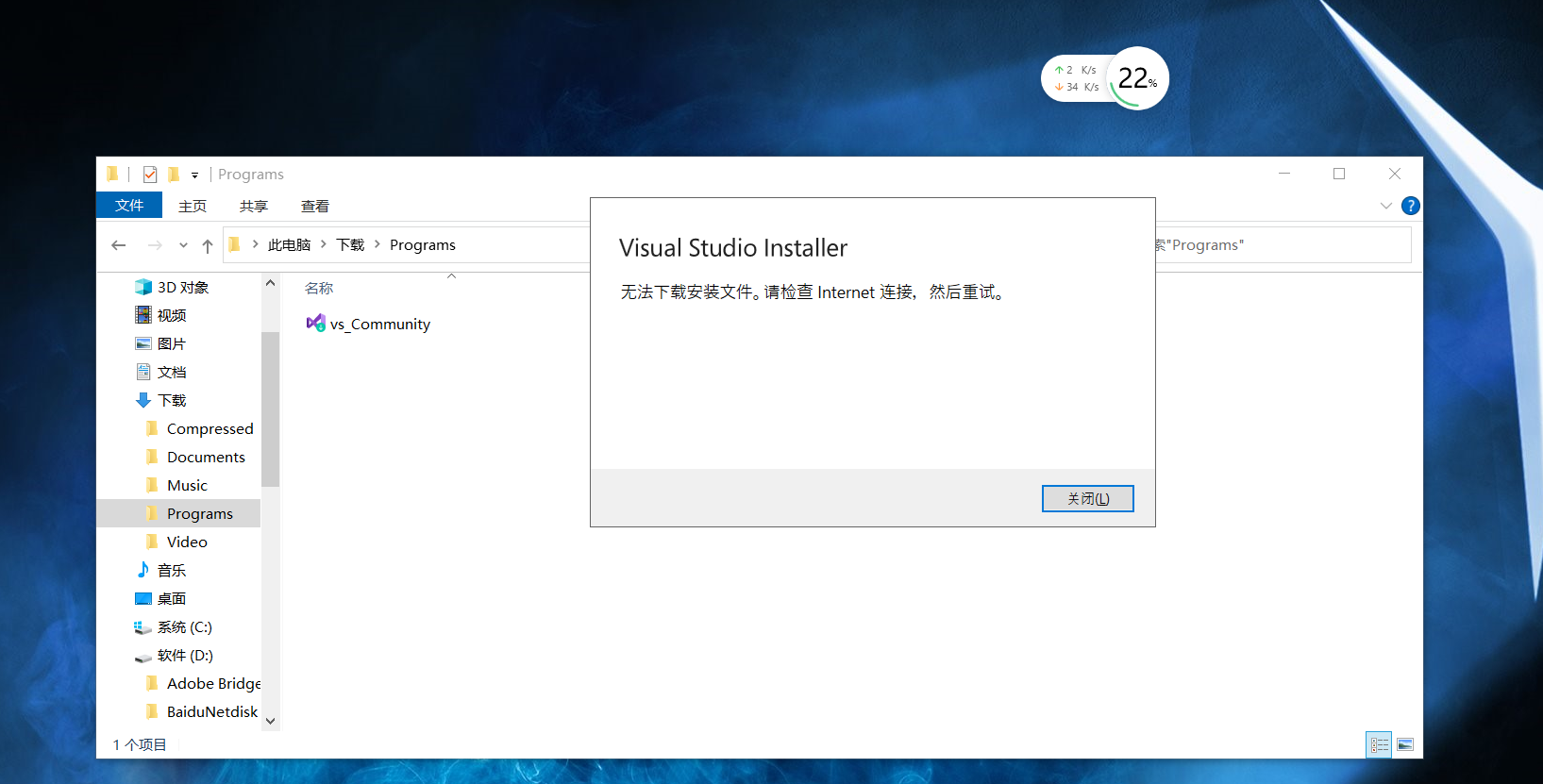This screenshot has height=784, width=1543.
Task: Expand the chevron after 此电脑 breadcrumb
Action: pyautogui.click(x=324, y=244)
